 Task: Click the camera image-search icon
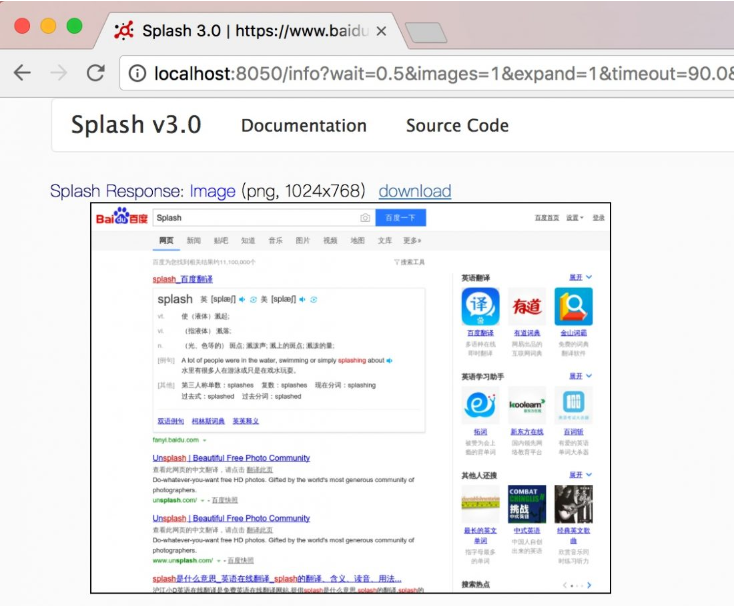tap(365, 218)
